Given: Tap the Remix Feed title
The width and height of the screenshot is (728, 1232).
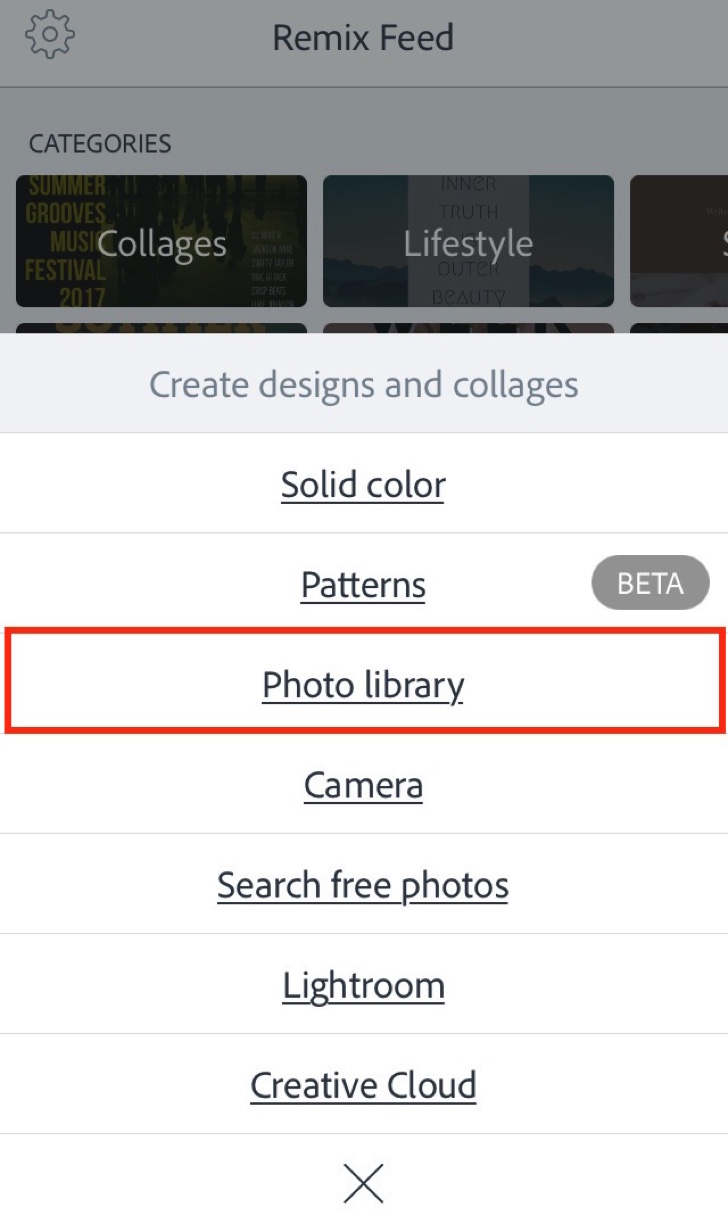Looking at the screenshot, I should [363, 38].
